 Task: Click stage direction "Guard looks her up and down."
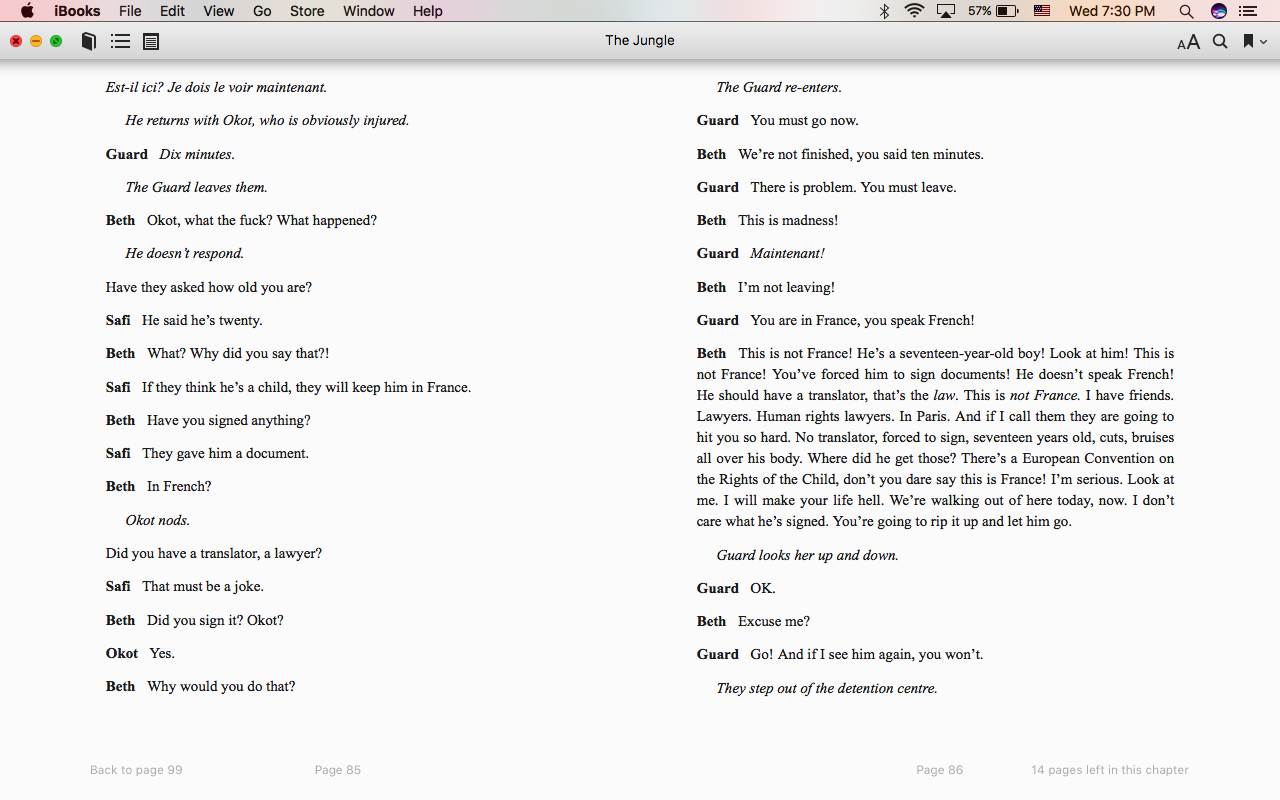coord(807,556)
